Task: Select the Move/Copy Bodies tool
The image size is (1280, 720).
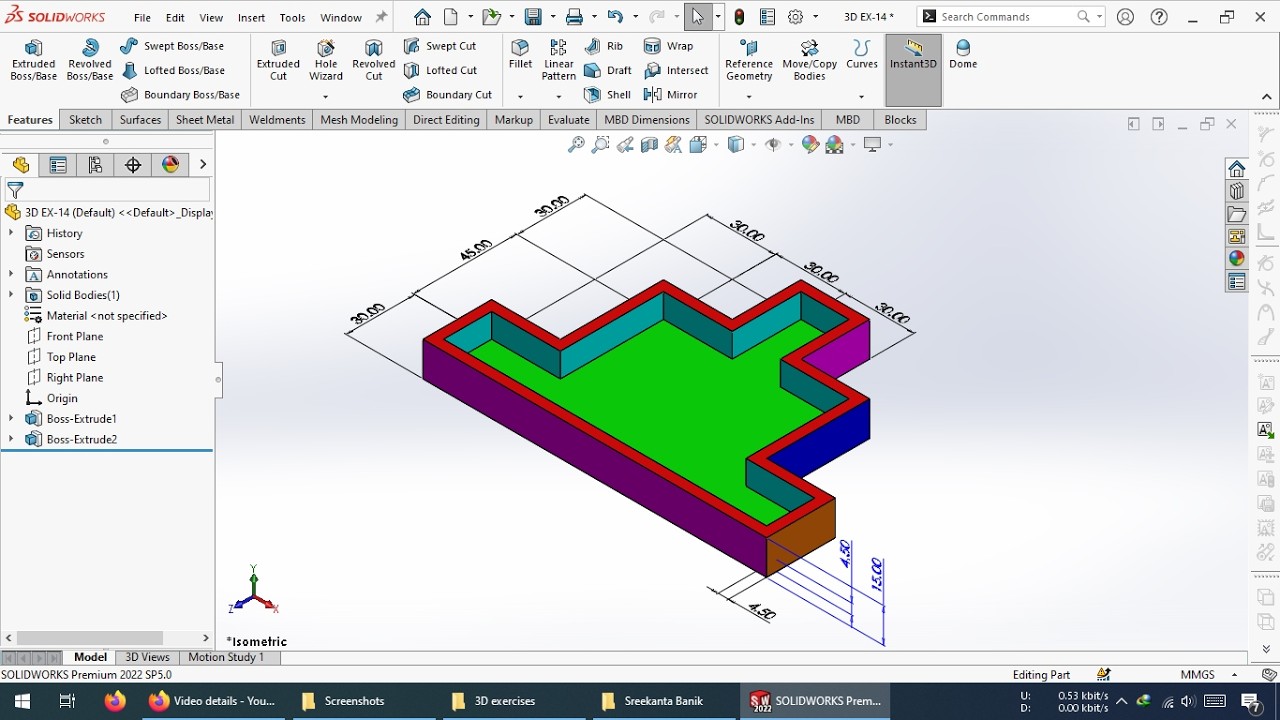Action: pos(809,60)
